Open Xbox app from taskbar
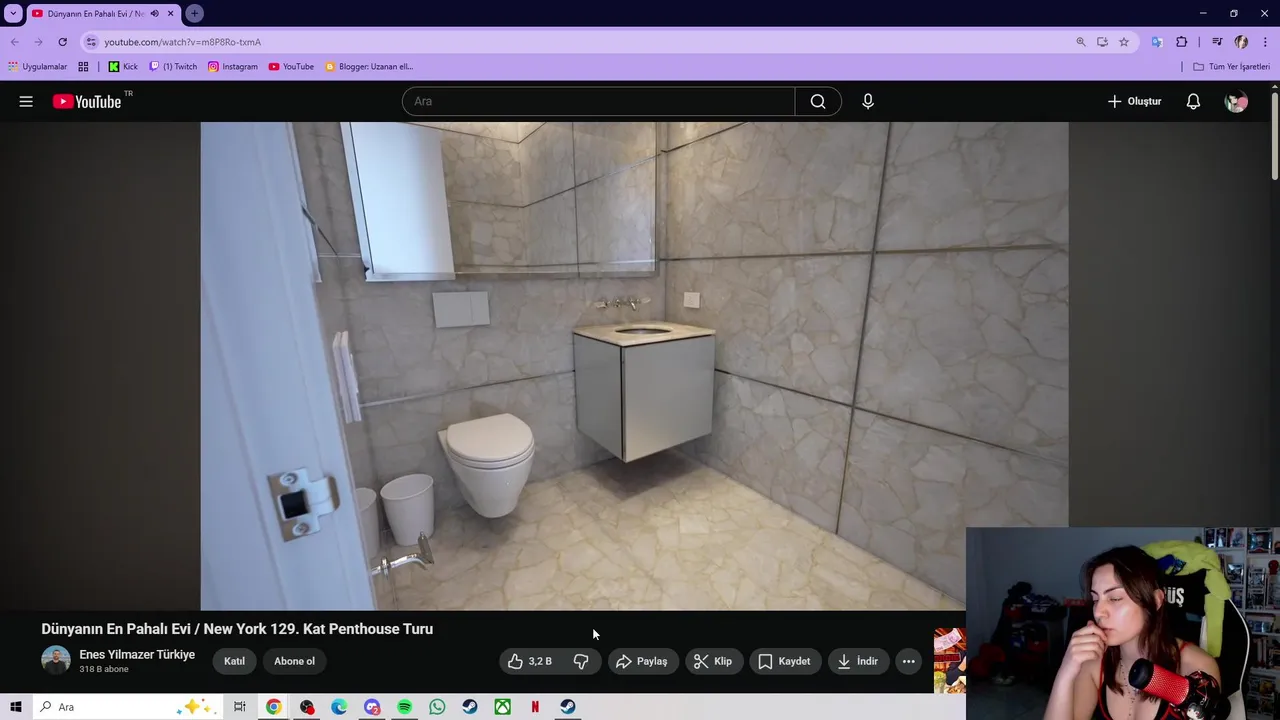Image resolution: width=1280 pixels, height=720 pixels. 502,707
